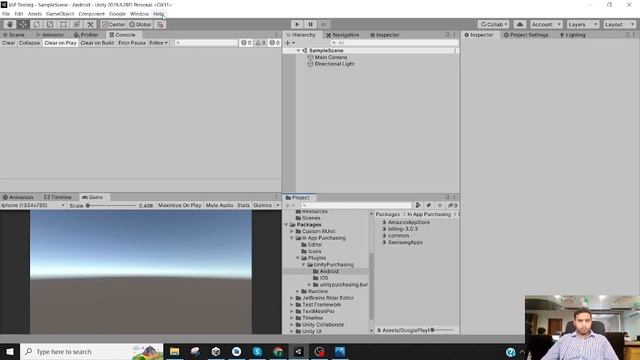This screenshot has width=640, height=360.
Task: Toggle Clear on Play option
Action: 60,43
